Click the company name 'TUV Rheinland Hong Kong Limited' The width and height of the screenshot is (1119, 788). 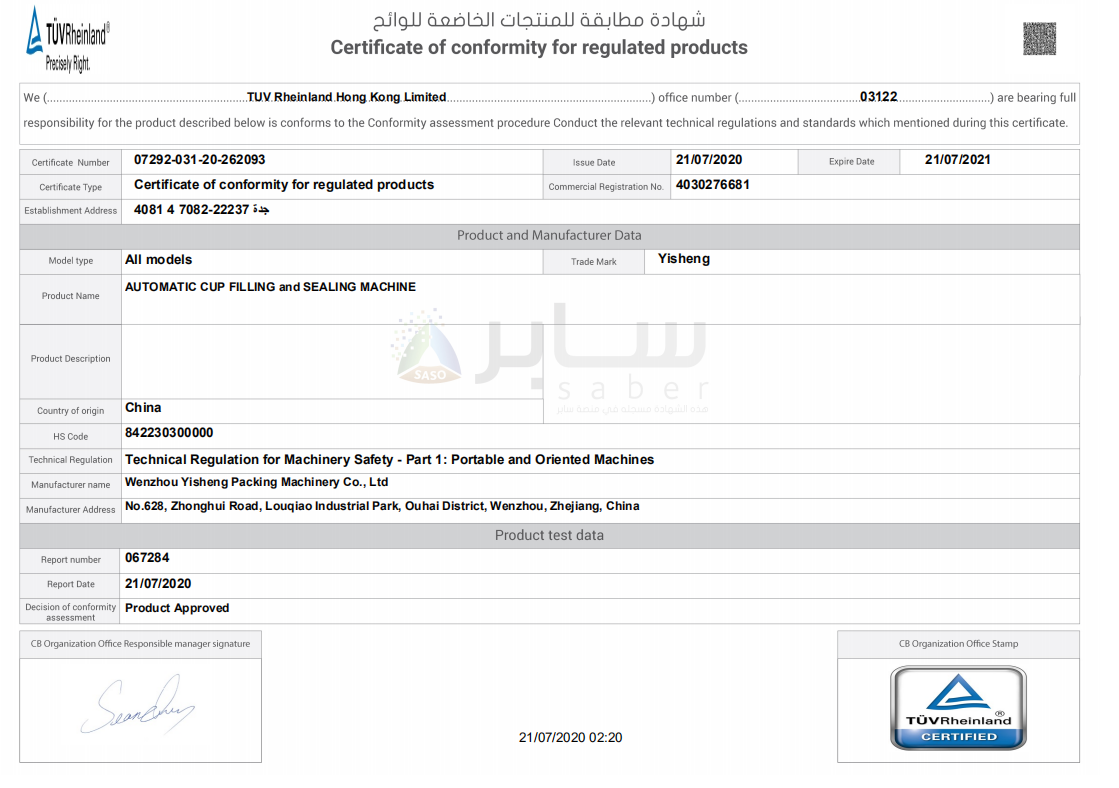pyautogui.click(x=346, y=97)
